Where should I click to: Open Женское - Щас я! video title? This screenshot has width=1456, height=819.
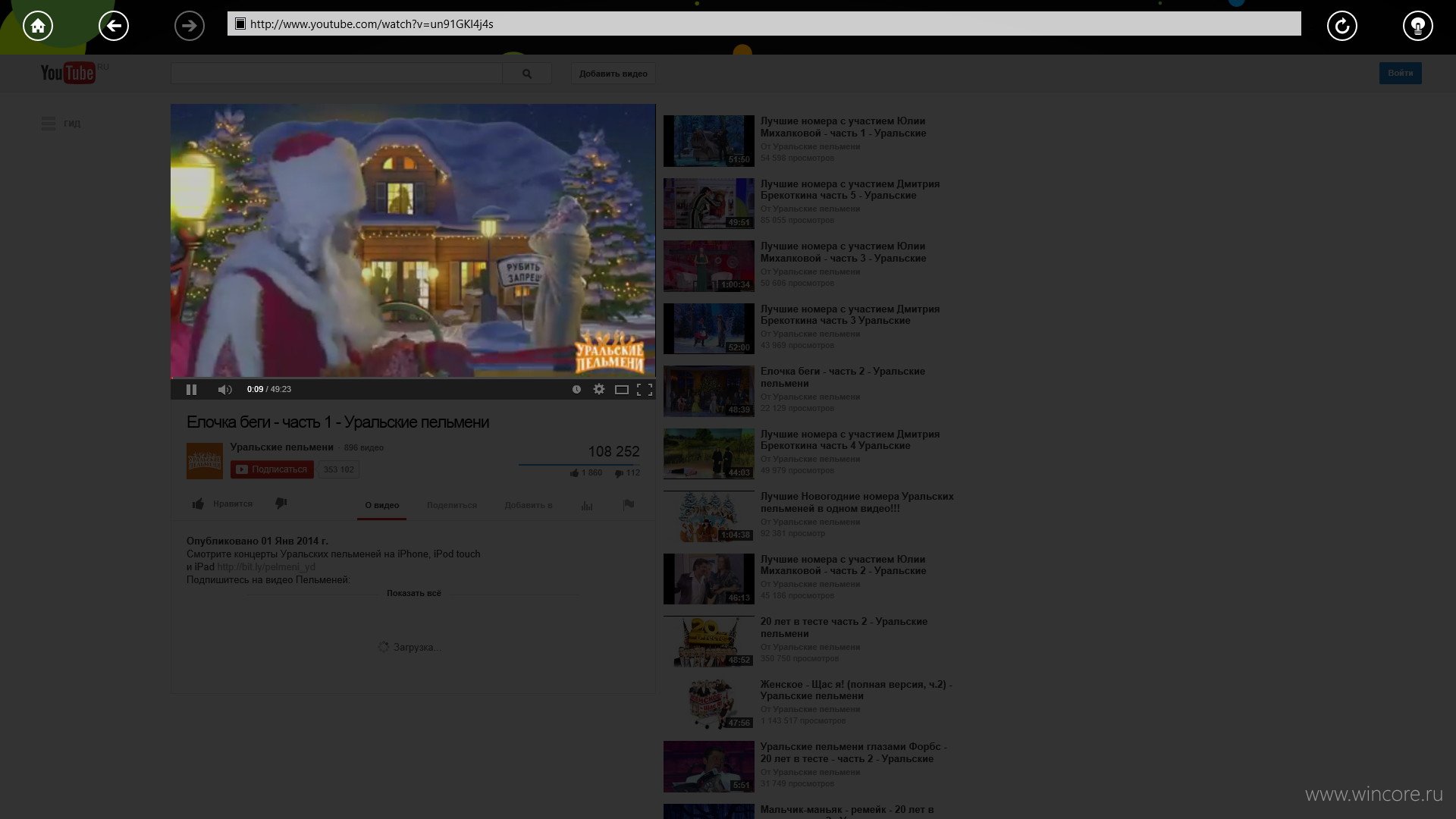tap(856, 690)
